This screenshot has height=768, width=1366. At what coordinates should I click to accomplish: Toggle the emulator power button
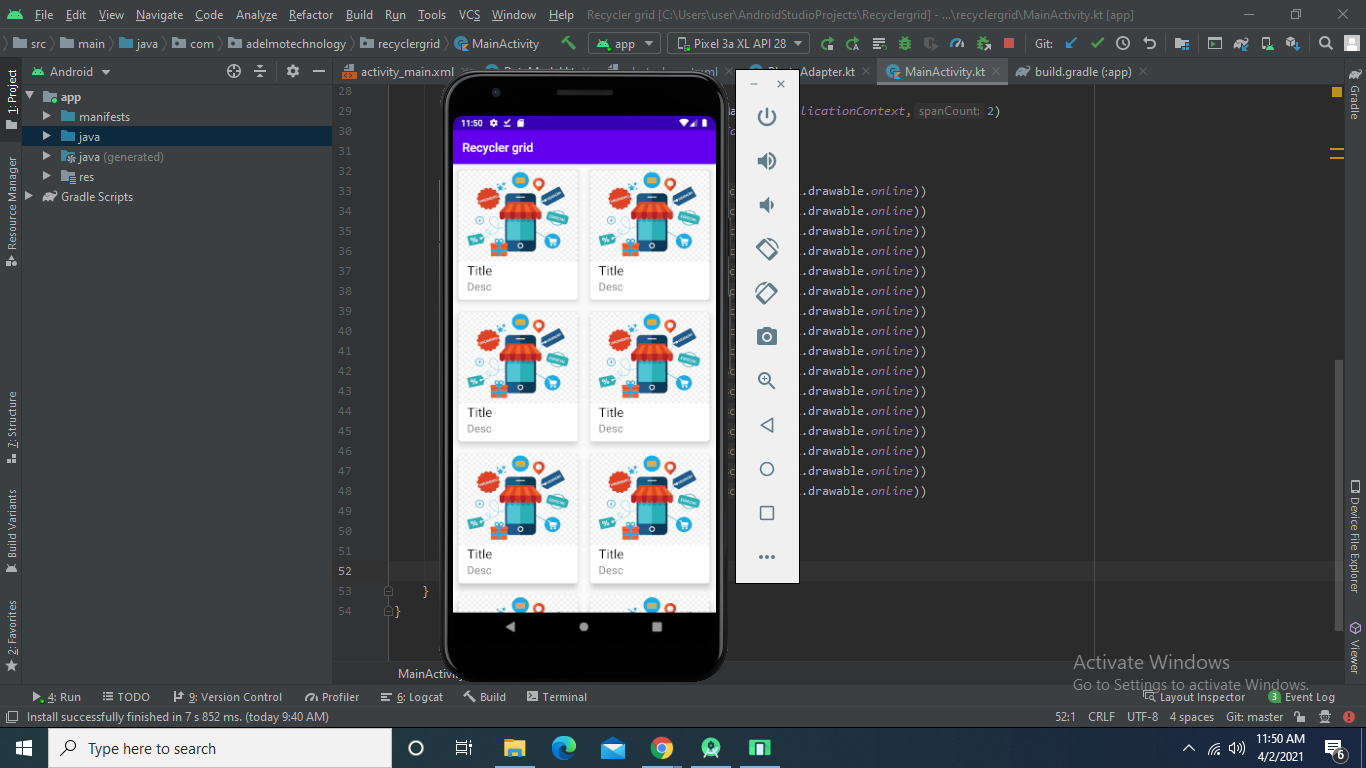(766, 116)
